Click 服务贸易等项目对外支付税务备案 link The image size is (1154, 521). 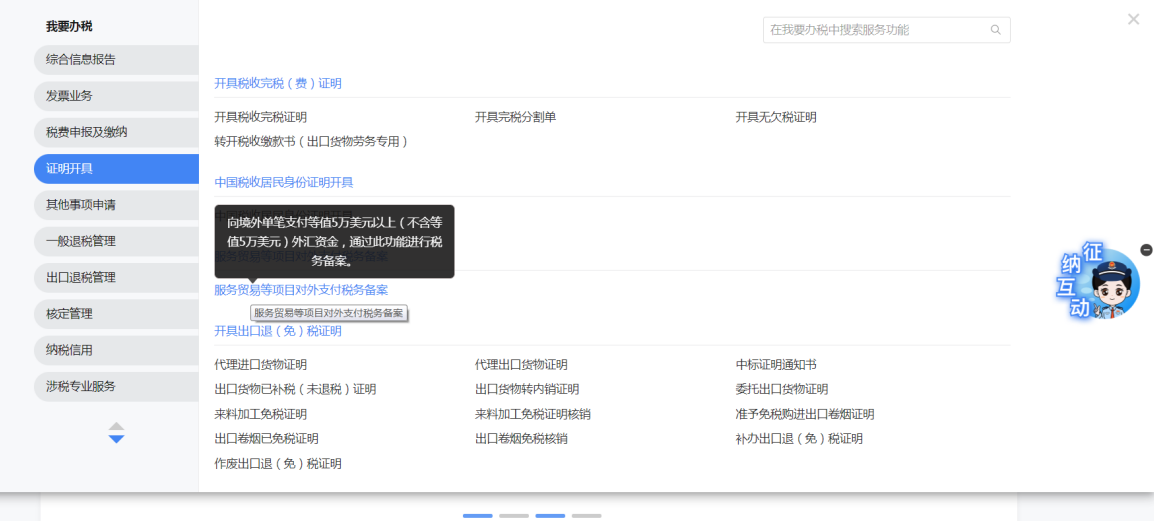(301, 290)
